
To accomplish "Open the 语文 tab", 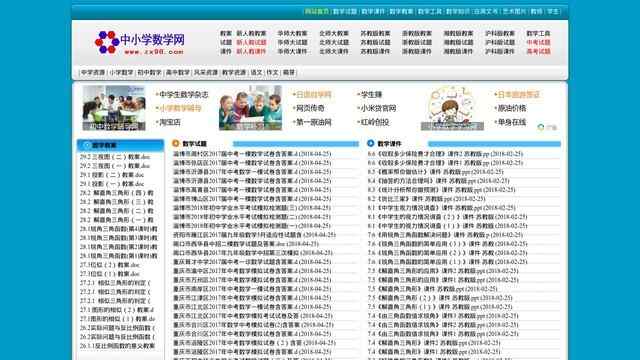I will pos(256,72).
